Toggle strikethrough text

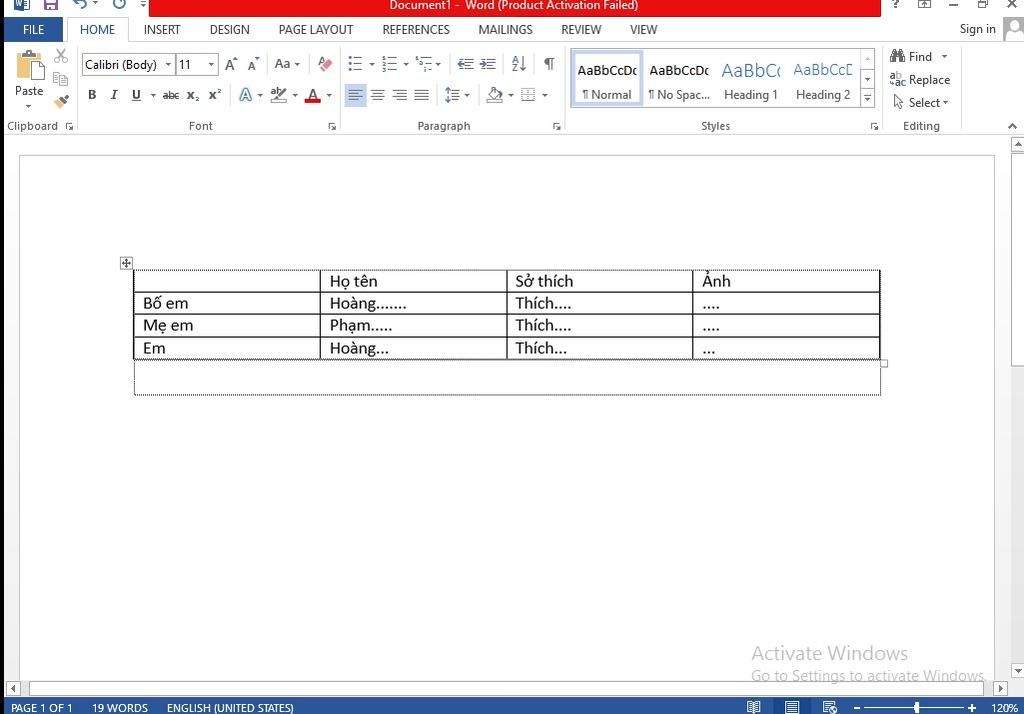(x=170, y=95)
